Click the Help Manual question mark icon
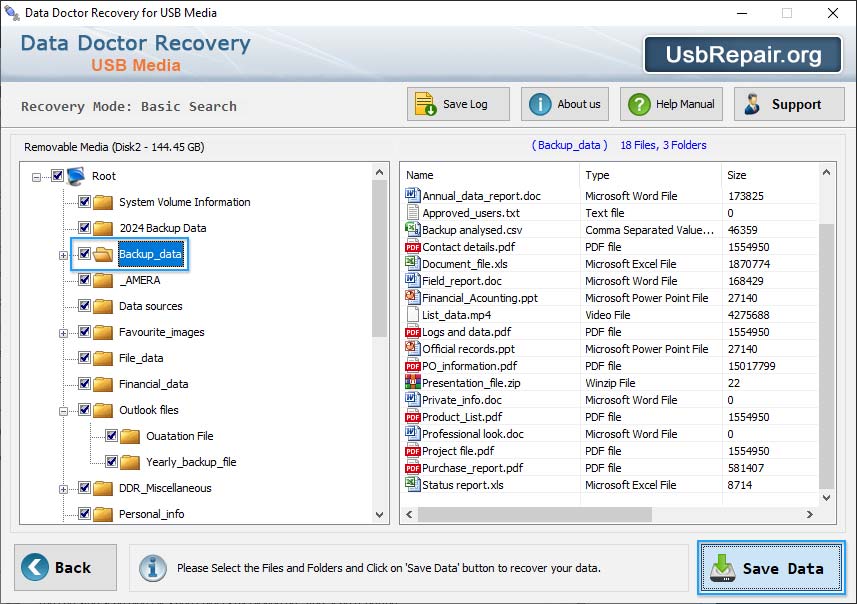This screenshot has height=604, width=857. click(639, 104)
